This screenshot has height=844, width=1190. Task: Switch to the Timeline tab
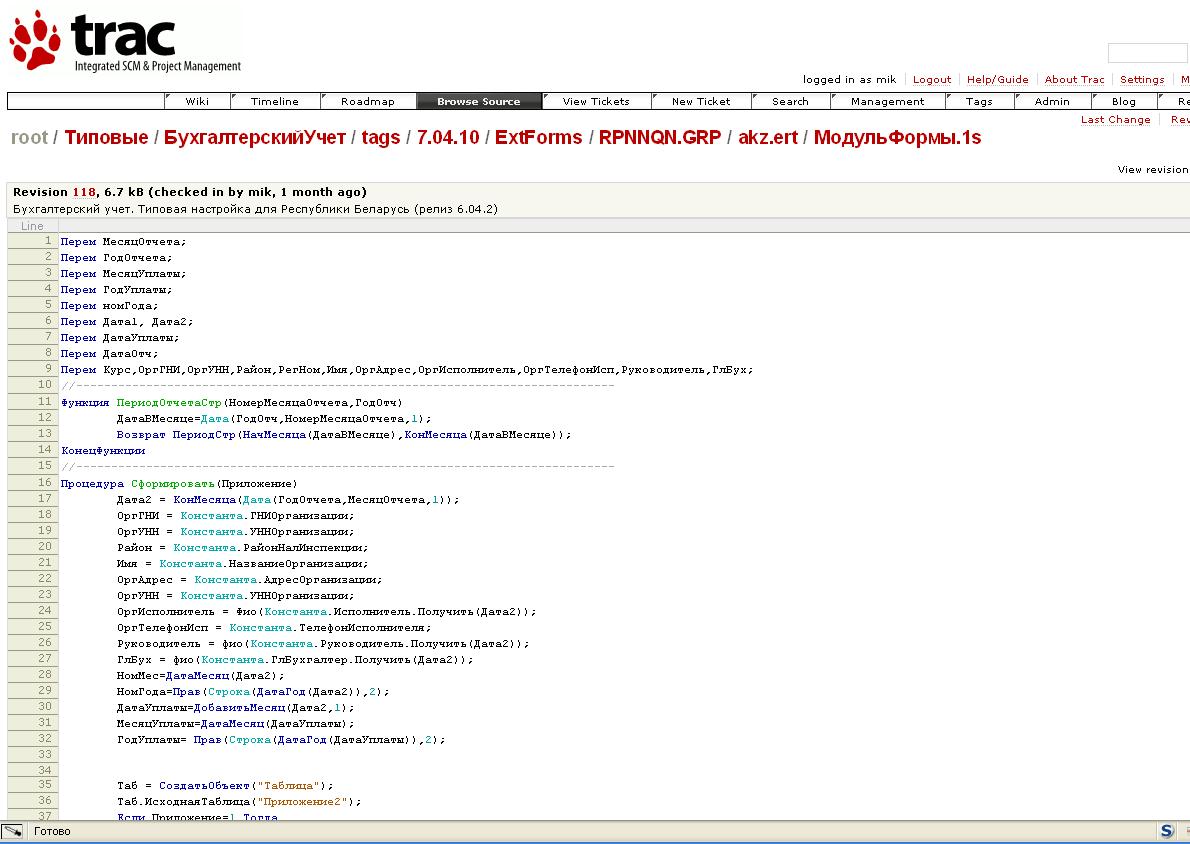[x=274, y=101]
